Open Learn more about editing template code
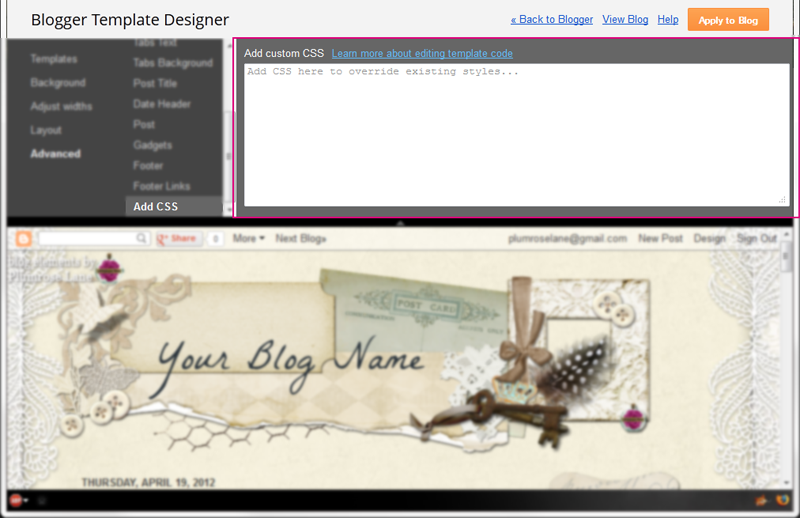Screen dimensions: 800x518 422,53
